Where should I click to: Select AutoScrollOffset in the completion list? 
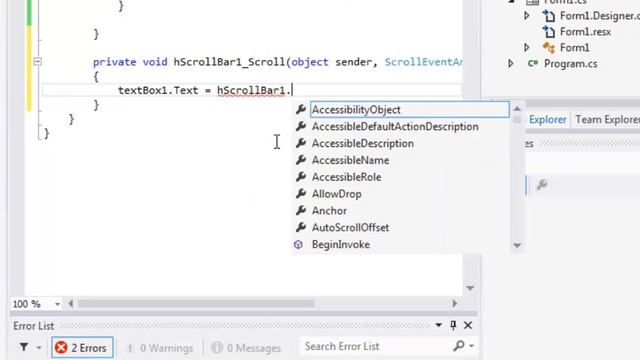[x=350, y=227]
